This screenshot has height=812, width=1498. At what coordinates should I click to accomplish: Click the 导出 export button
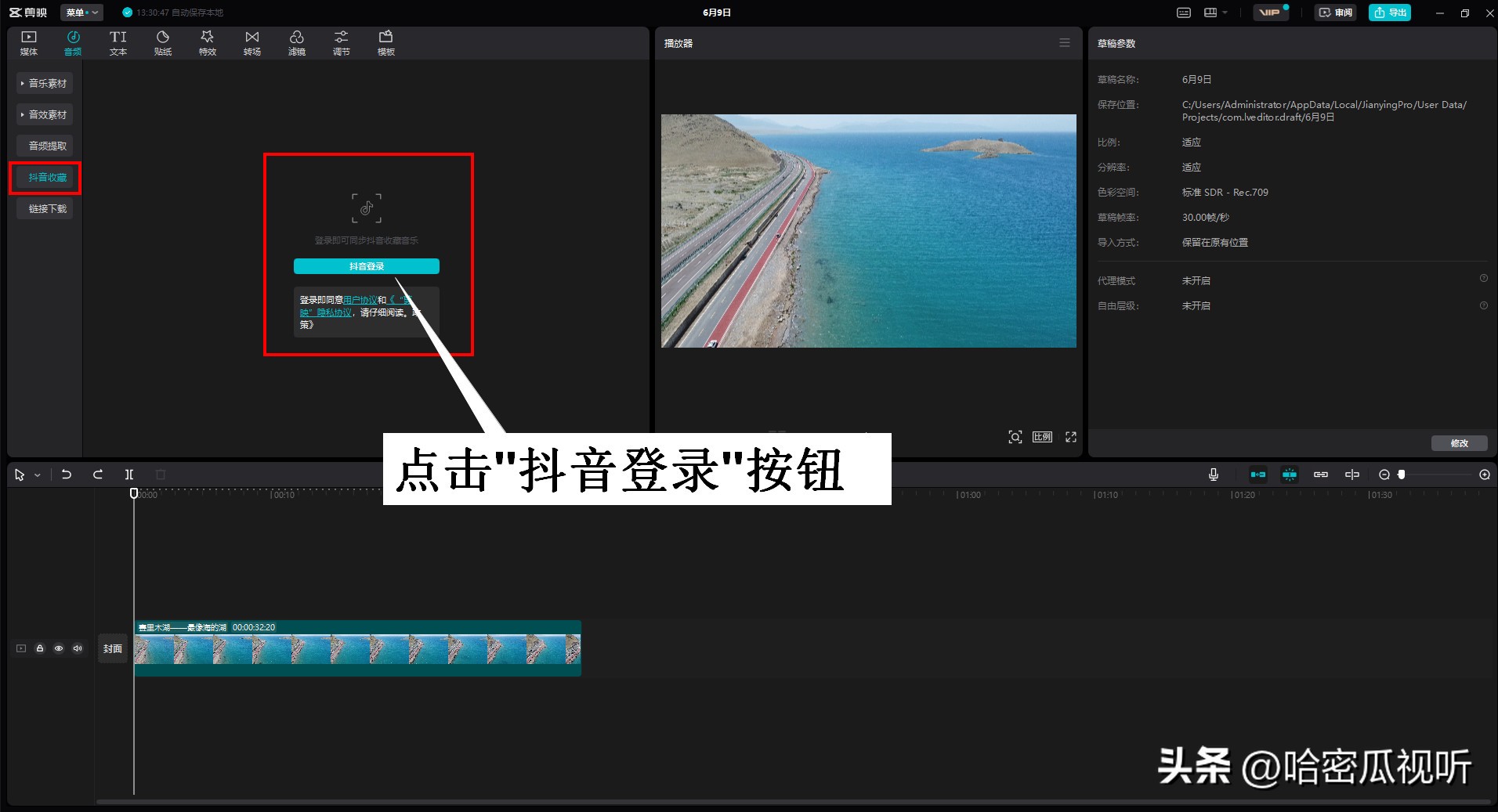[1389, 12]
